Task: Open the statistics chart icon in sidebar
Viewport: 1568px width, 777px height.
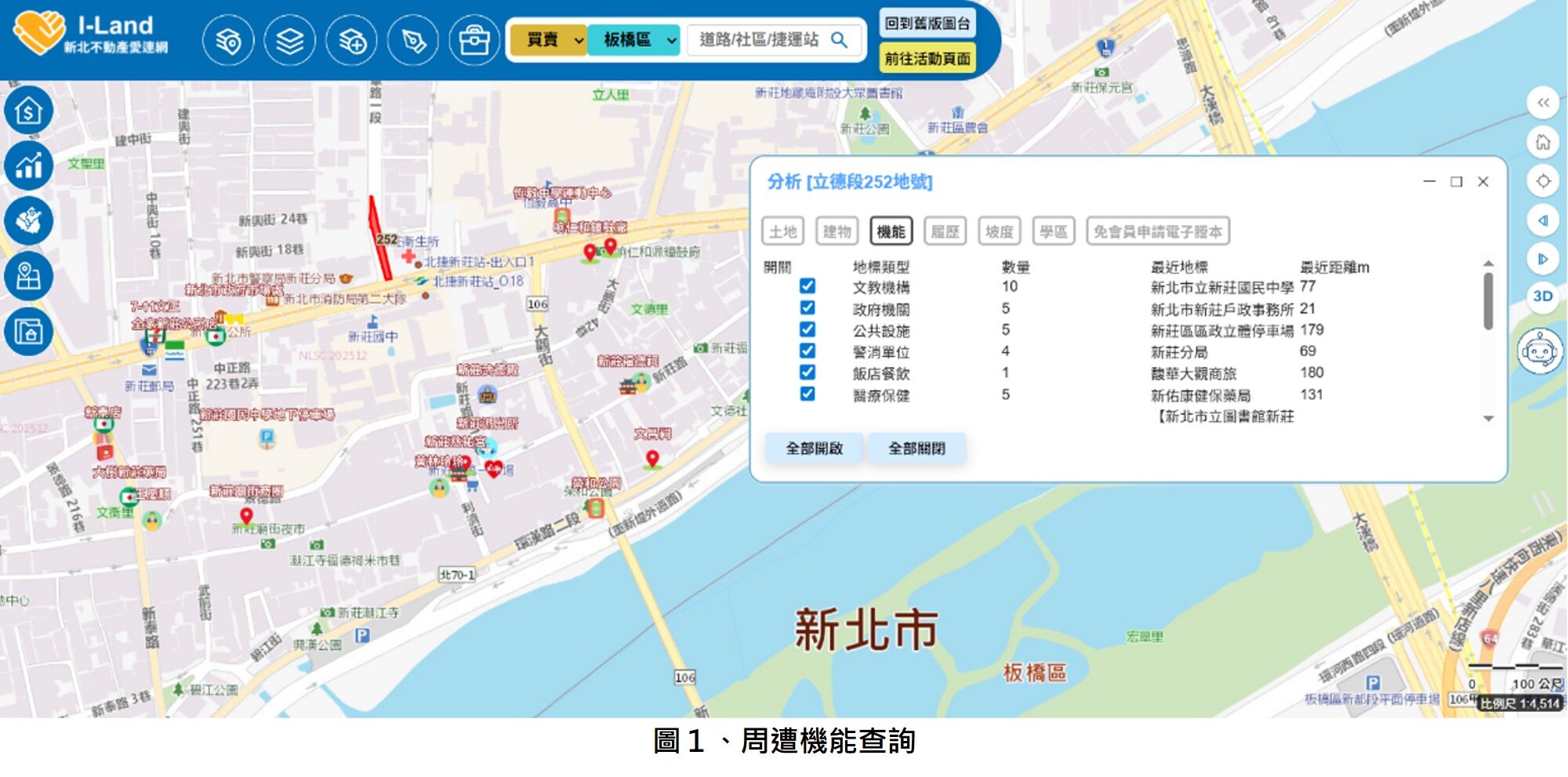Action: click(x=29, y=165)
